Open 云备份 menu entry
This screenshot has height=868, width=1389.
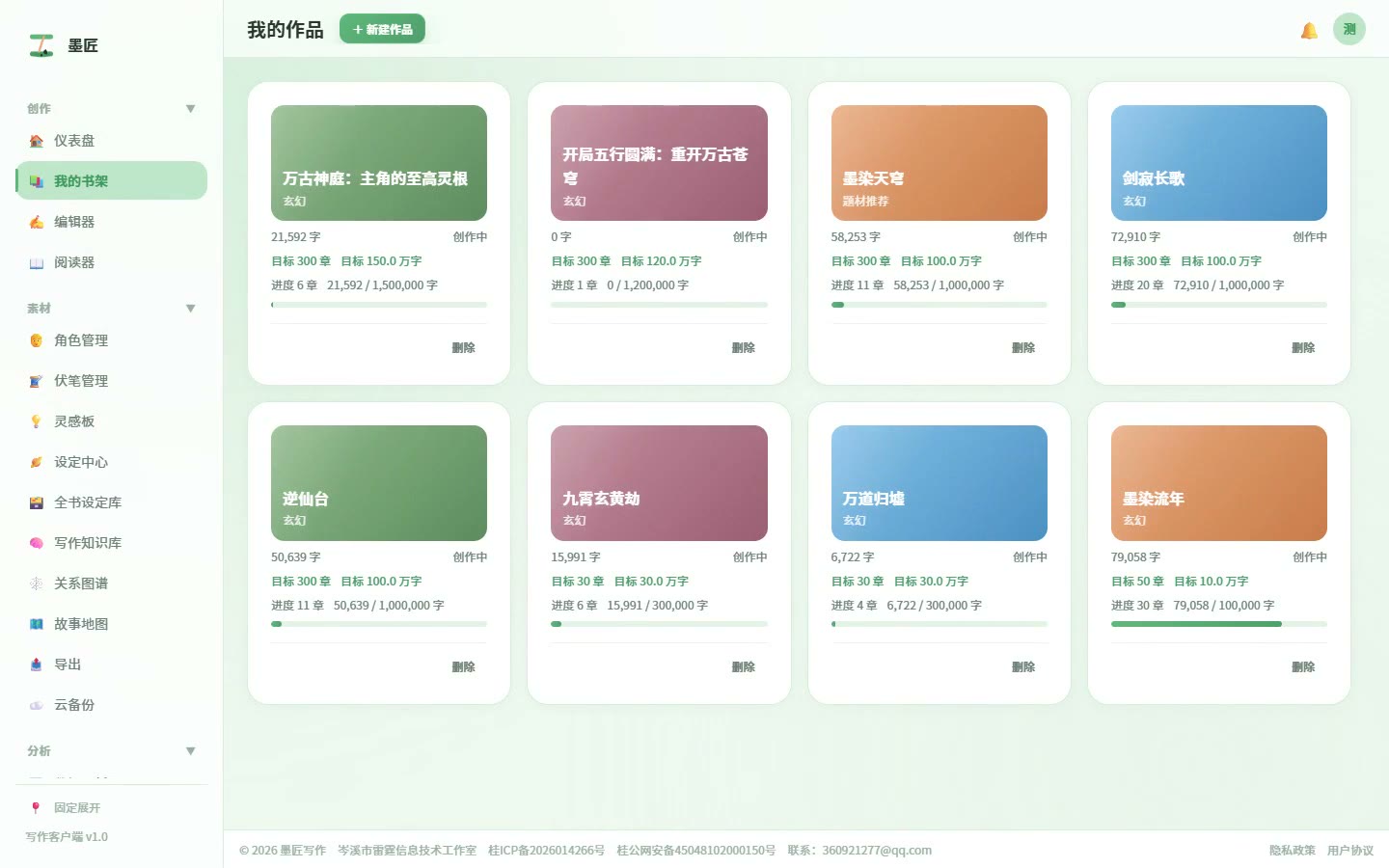click(112, 705)
